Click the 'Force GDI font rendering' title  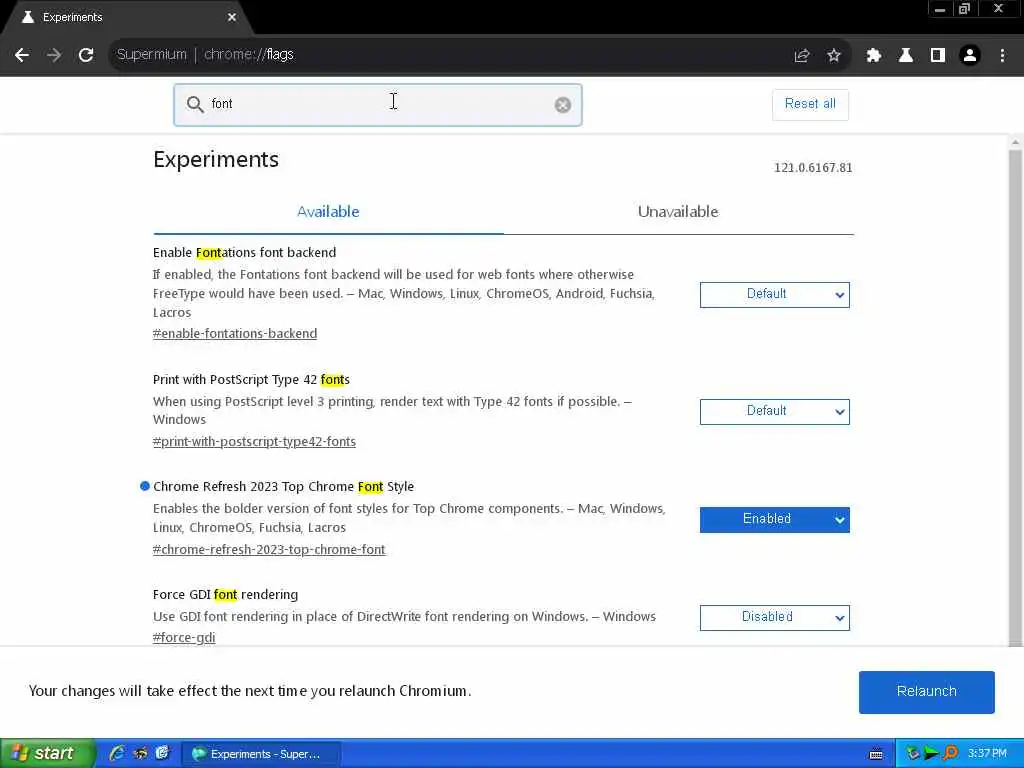[x=225, y=594]
